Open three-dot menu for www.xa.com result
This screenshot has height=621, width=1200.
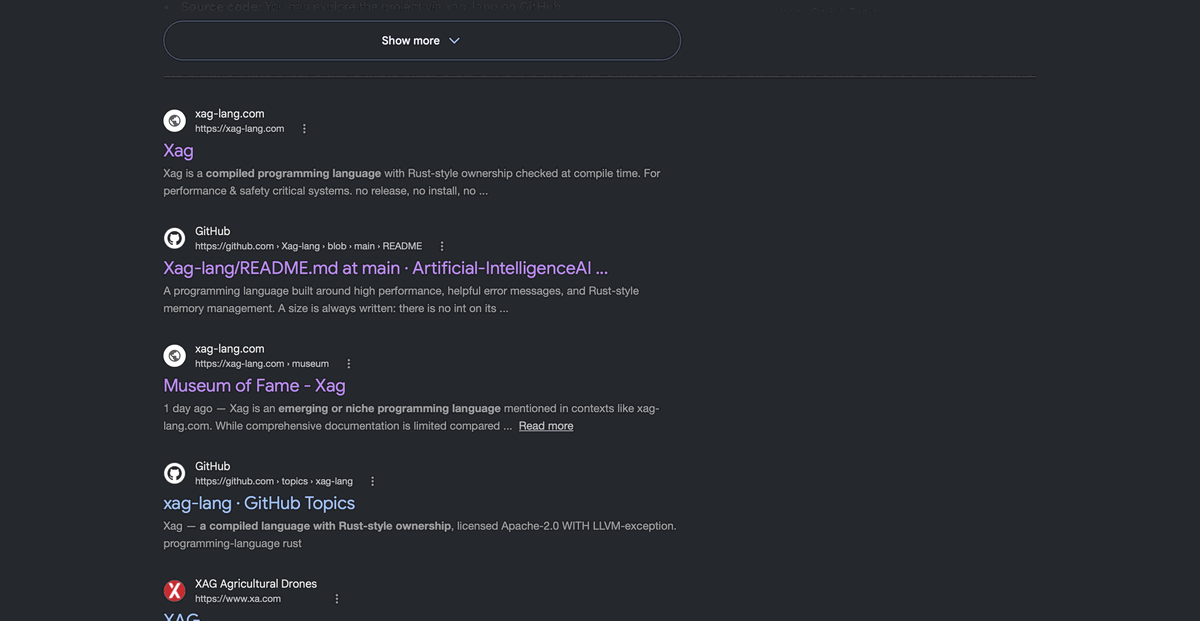[x=337, y=599]
